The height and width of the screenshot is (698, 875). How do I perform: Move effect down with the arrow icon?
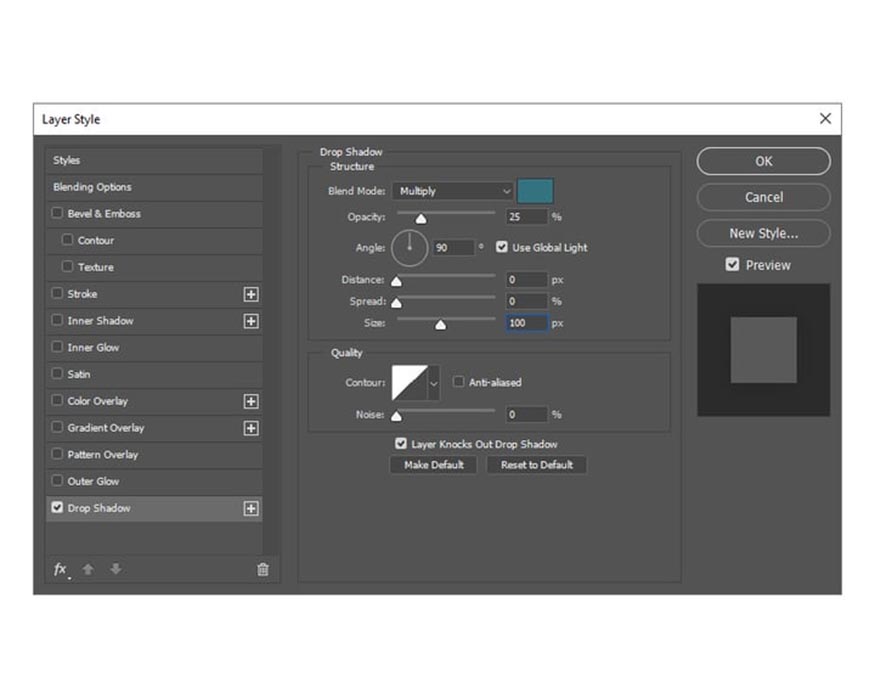[x=116, y=569]
